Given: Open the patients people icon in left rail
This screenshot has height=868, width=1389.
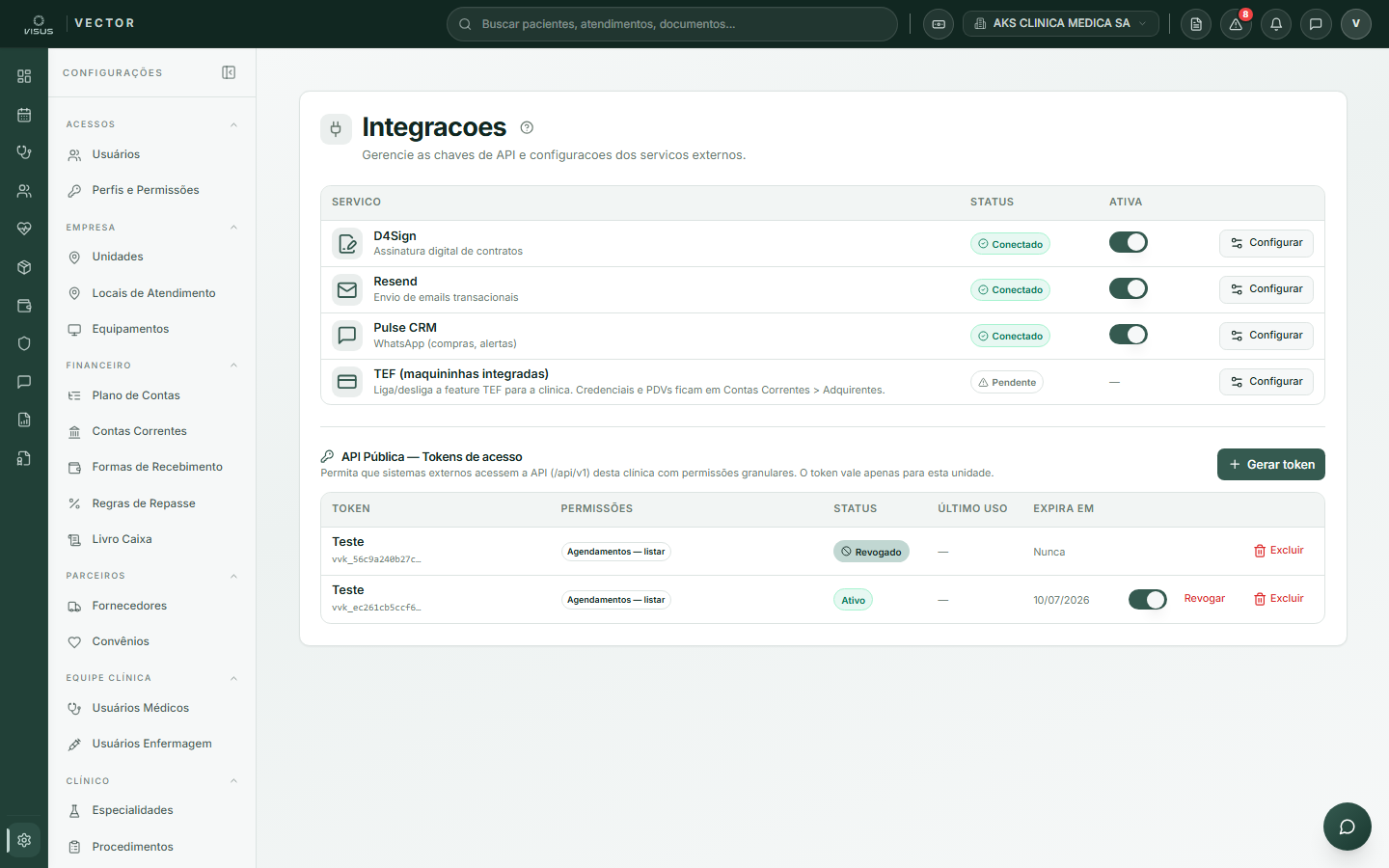Looking at the screenshot, I should tap(24, 191).
